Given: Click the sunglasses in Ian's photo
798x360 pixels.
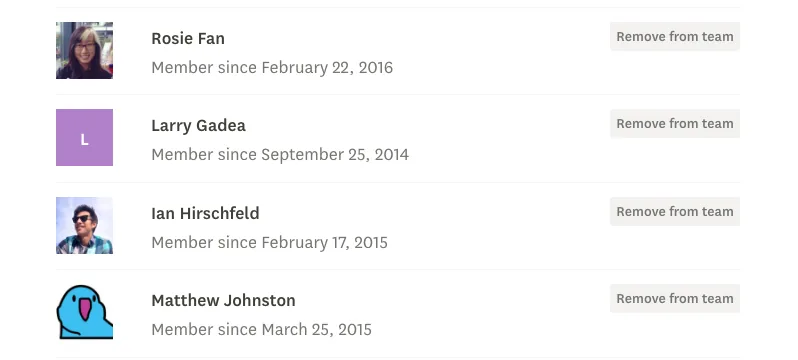Looking at the screenshot, I should [82, 219].
